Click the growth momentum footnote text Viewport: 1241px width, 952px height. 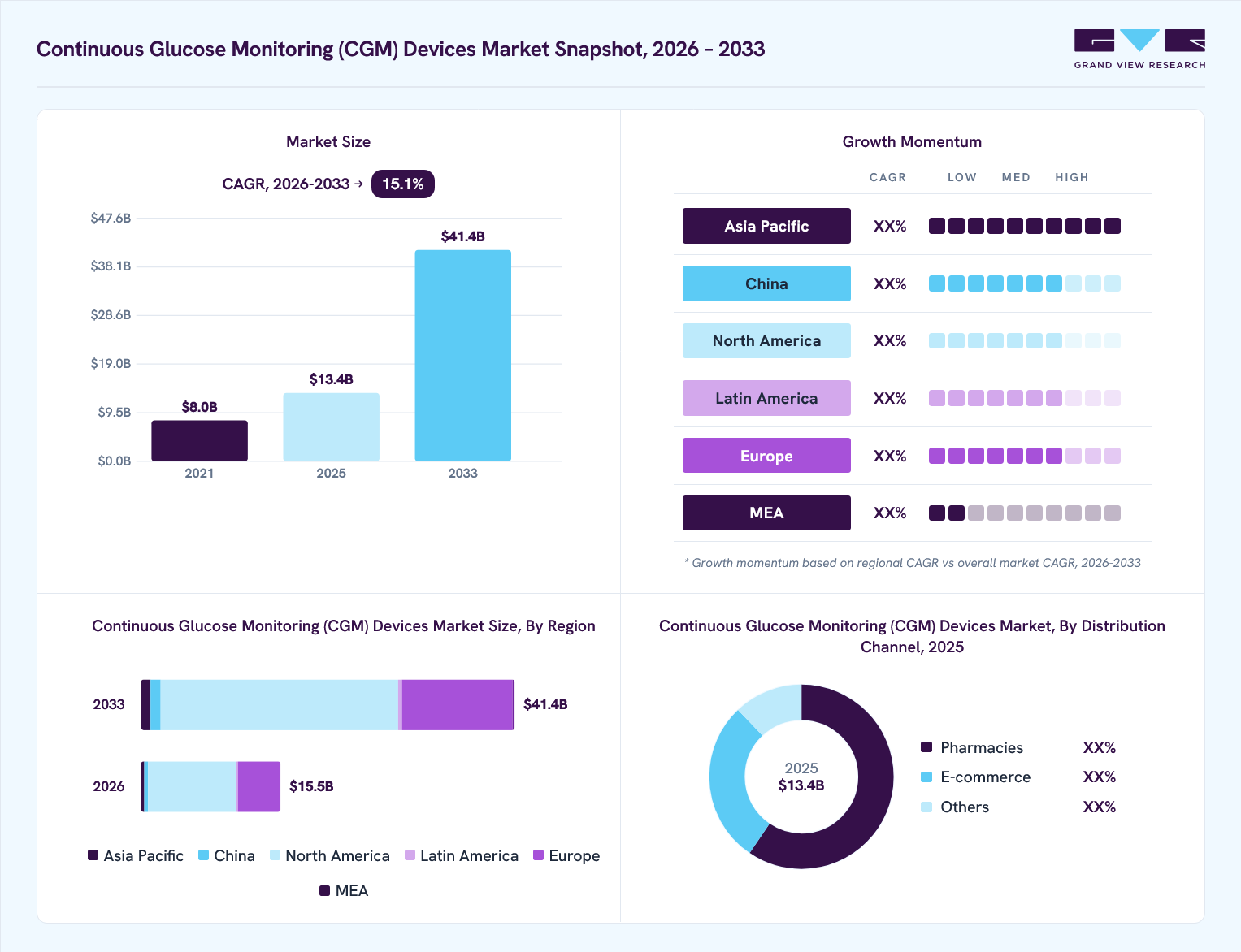[912, 563]
